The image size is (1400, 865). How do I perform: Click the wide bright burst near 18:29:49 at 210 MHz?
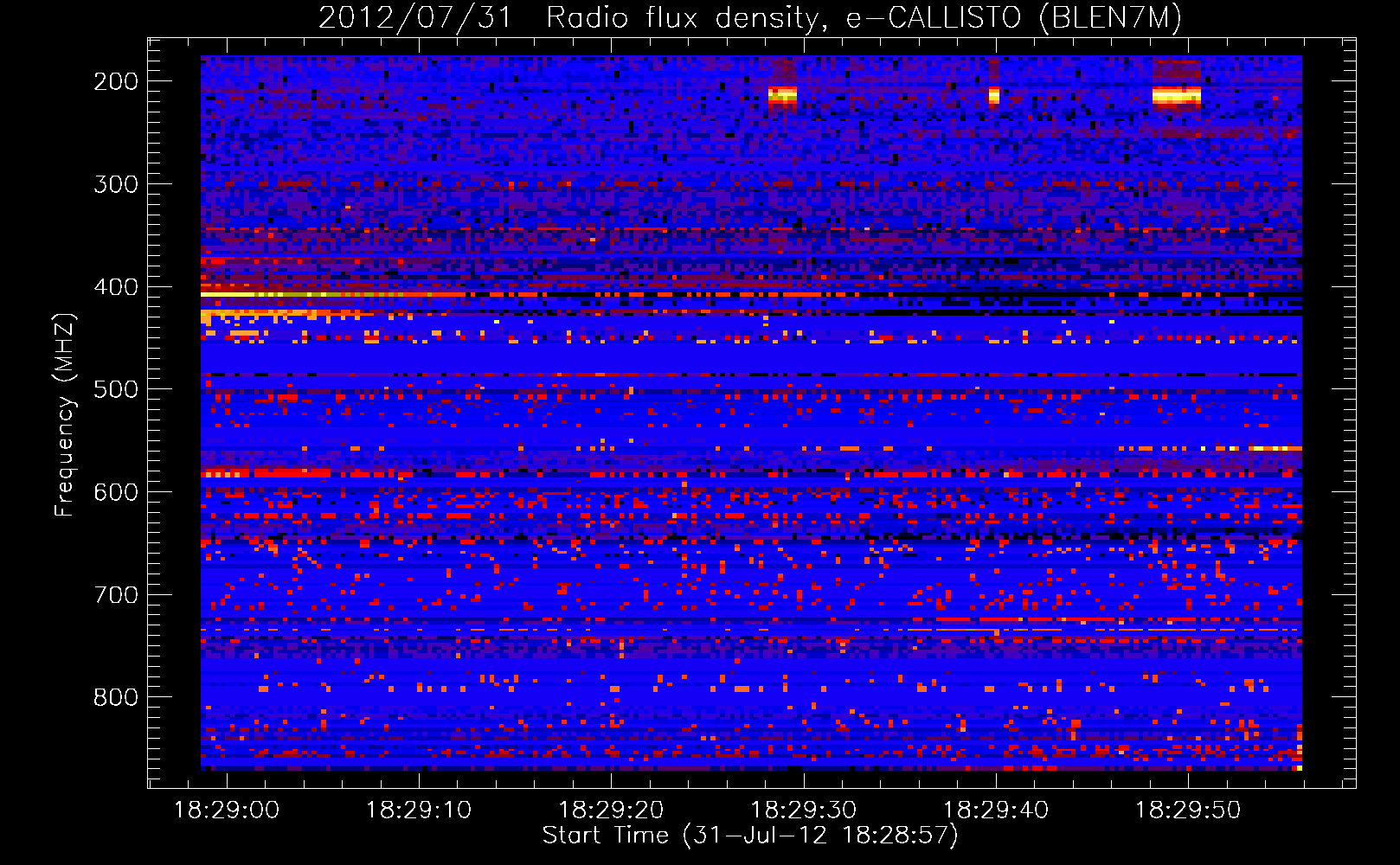(x=1177, y=95)
